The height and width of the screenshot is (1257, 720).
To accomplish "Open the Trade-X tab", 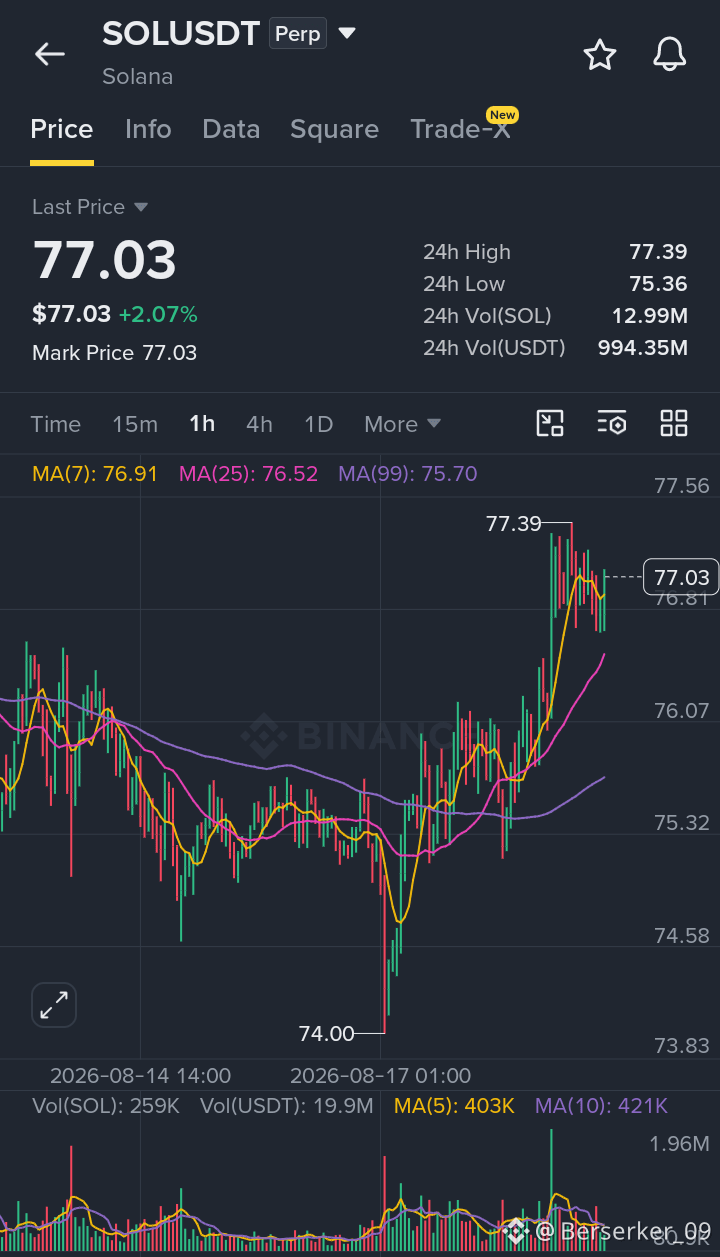I will point(461,129).
